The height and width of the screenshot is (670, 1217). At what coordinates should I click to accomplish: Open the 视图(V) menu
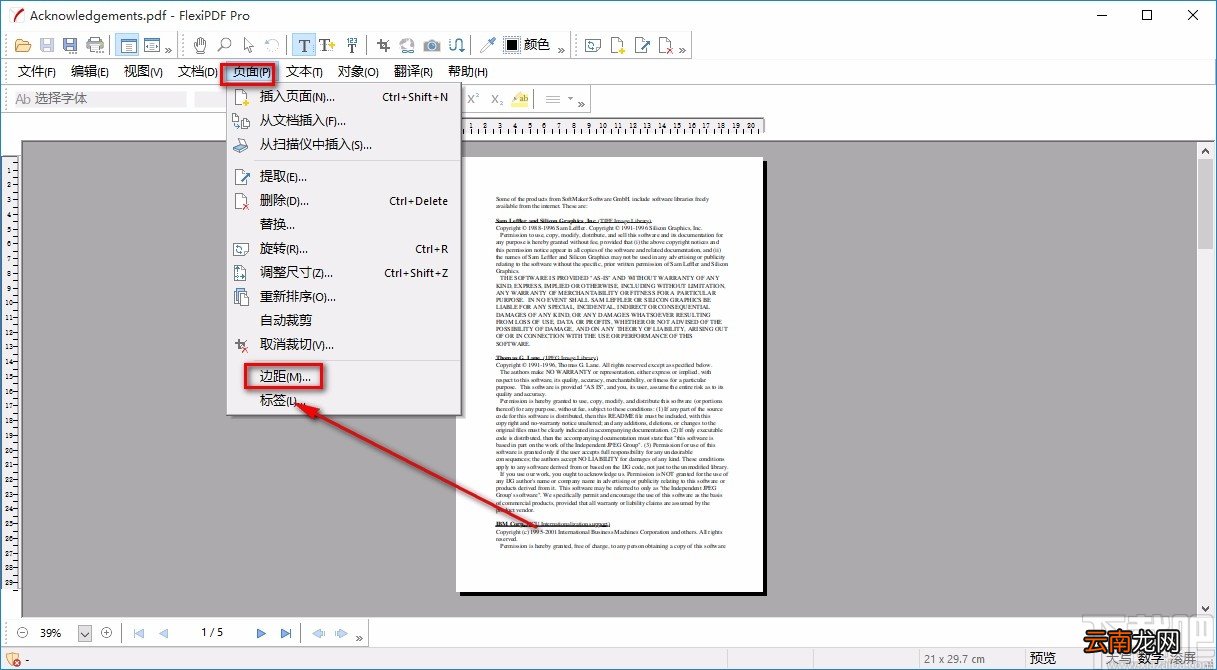point(143,72)
